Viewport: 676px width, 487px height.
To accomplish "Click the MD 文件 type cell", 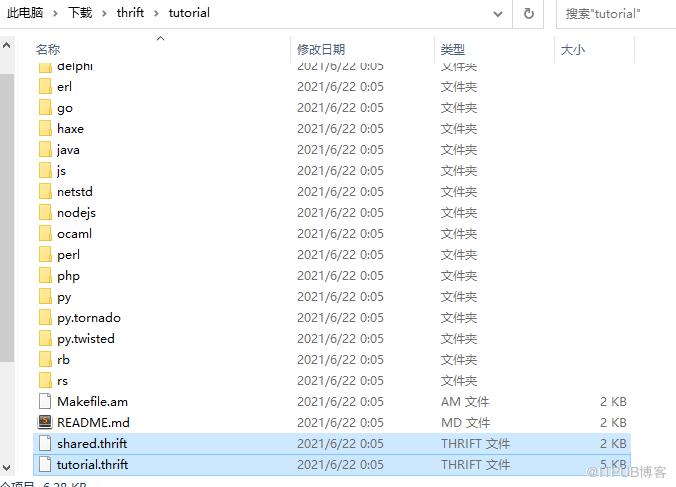I will coord(465,422).
